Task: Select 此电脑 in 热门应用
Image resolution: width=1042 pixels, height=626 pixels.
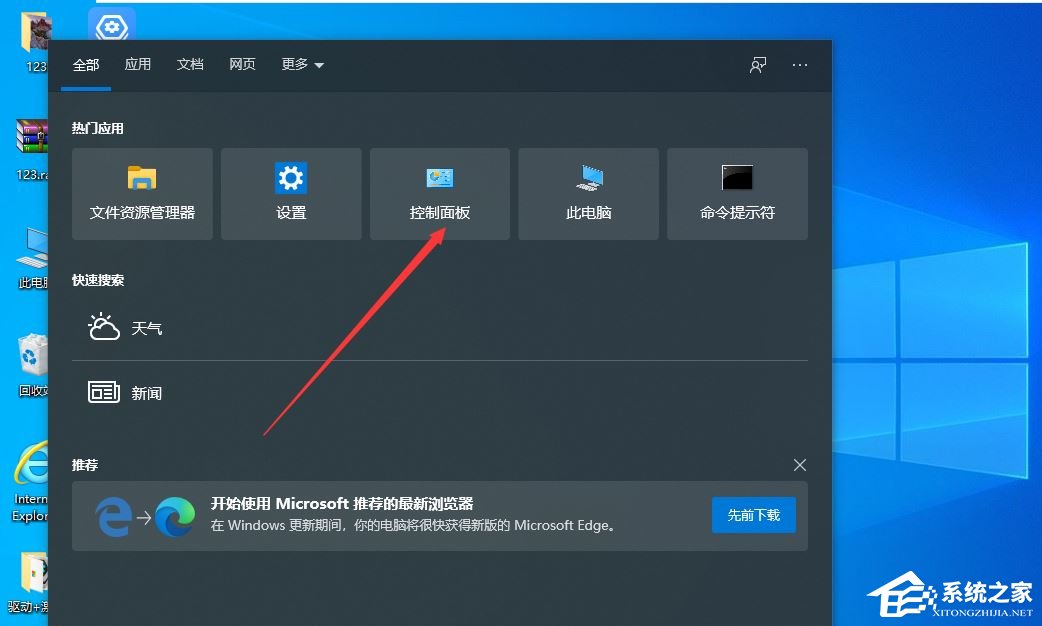Action: coord(588,193)
